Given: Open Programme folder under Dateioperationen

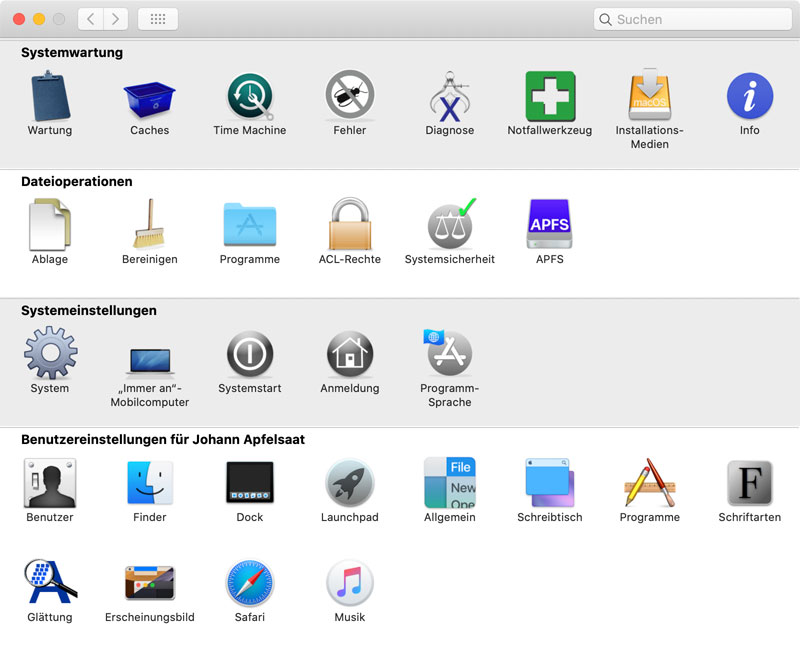Looking at the screenshot, I should click(250, 224).
